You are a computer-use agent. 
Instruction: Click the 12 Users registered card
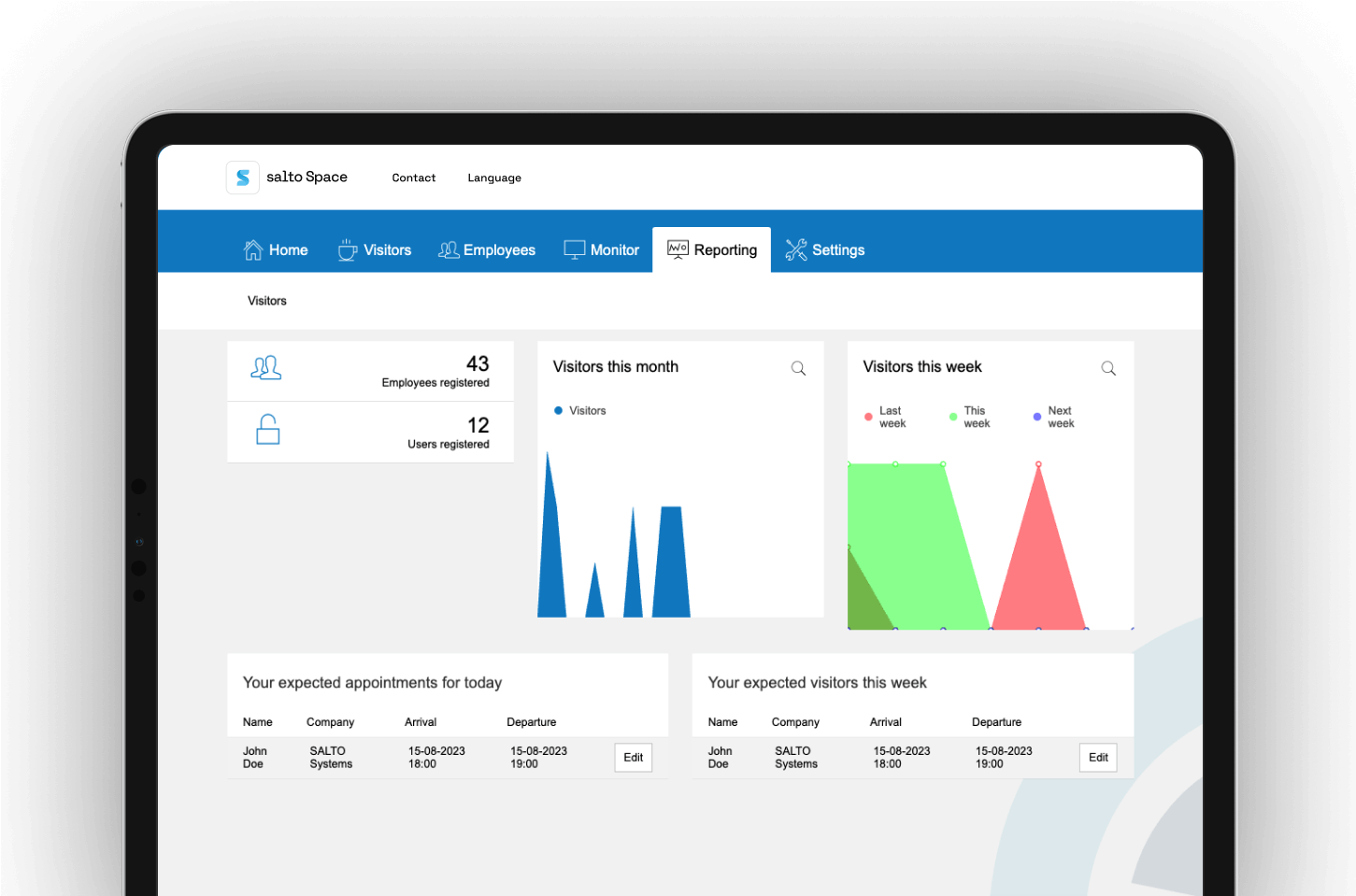pyautogui.click(x=370, y=433)
